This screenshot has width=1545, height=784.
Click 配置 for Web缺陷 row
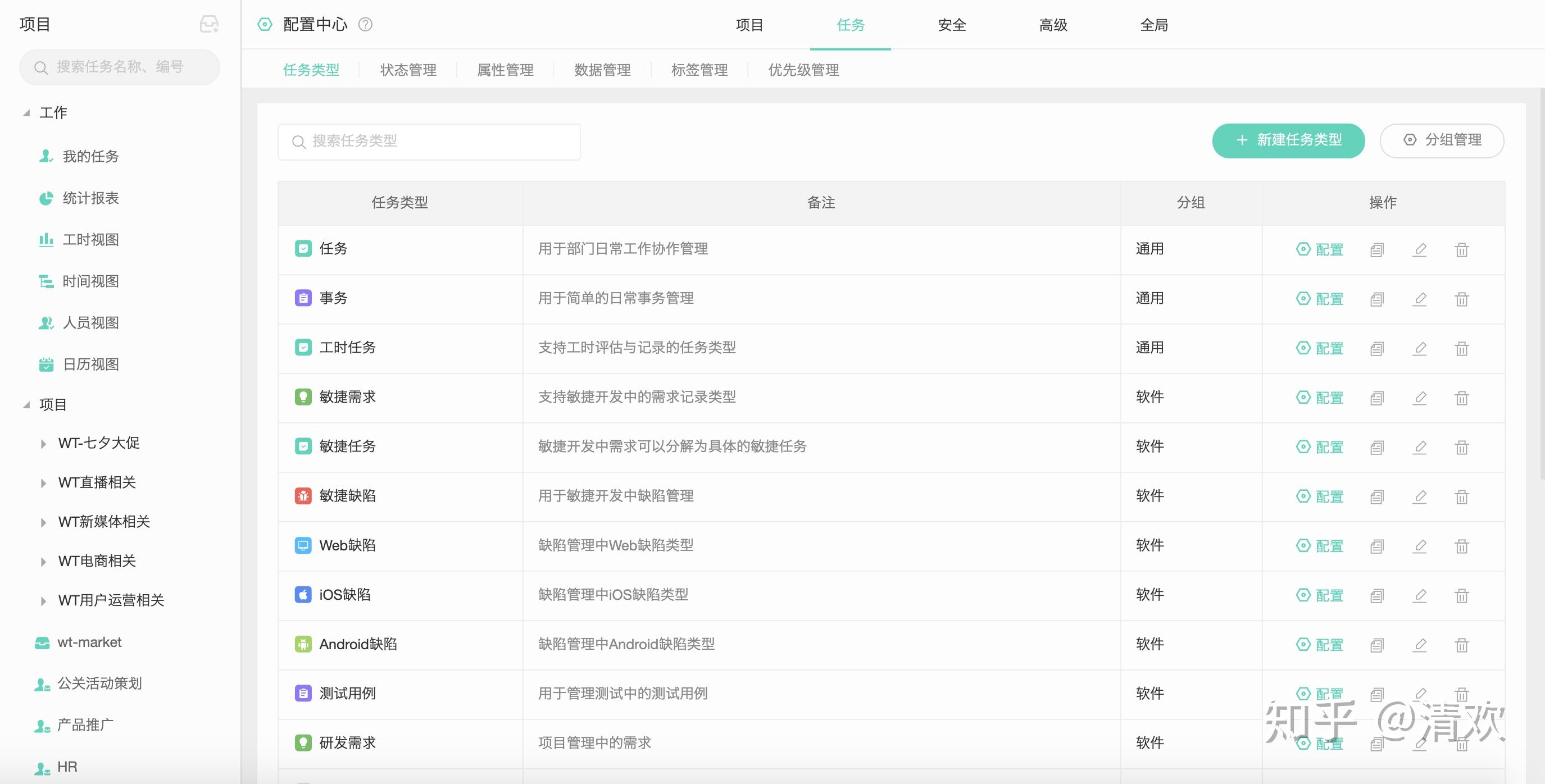point(1320,546)
